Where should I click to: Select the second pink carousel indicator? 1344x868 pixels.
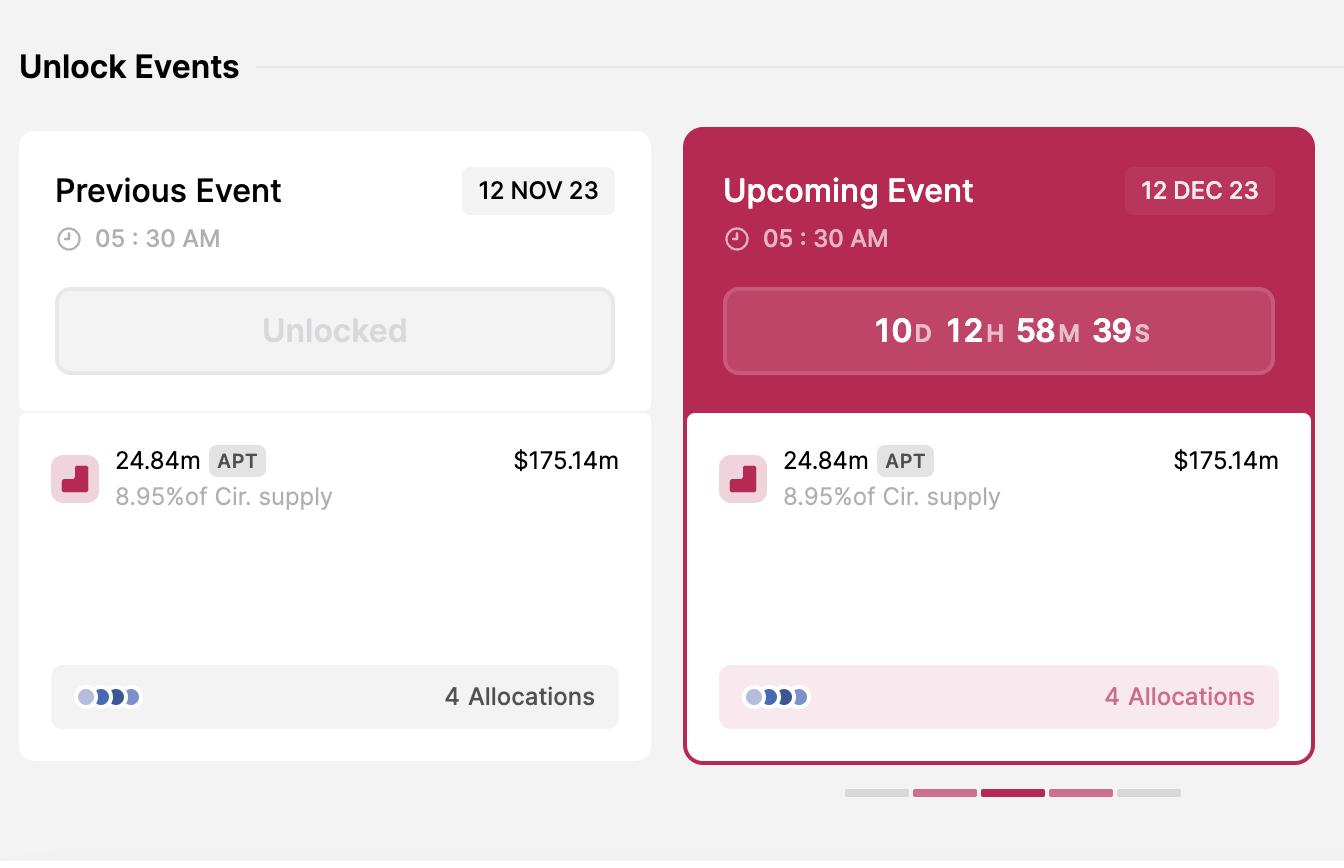click(x=944, y=793)
